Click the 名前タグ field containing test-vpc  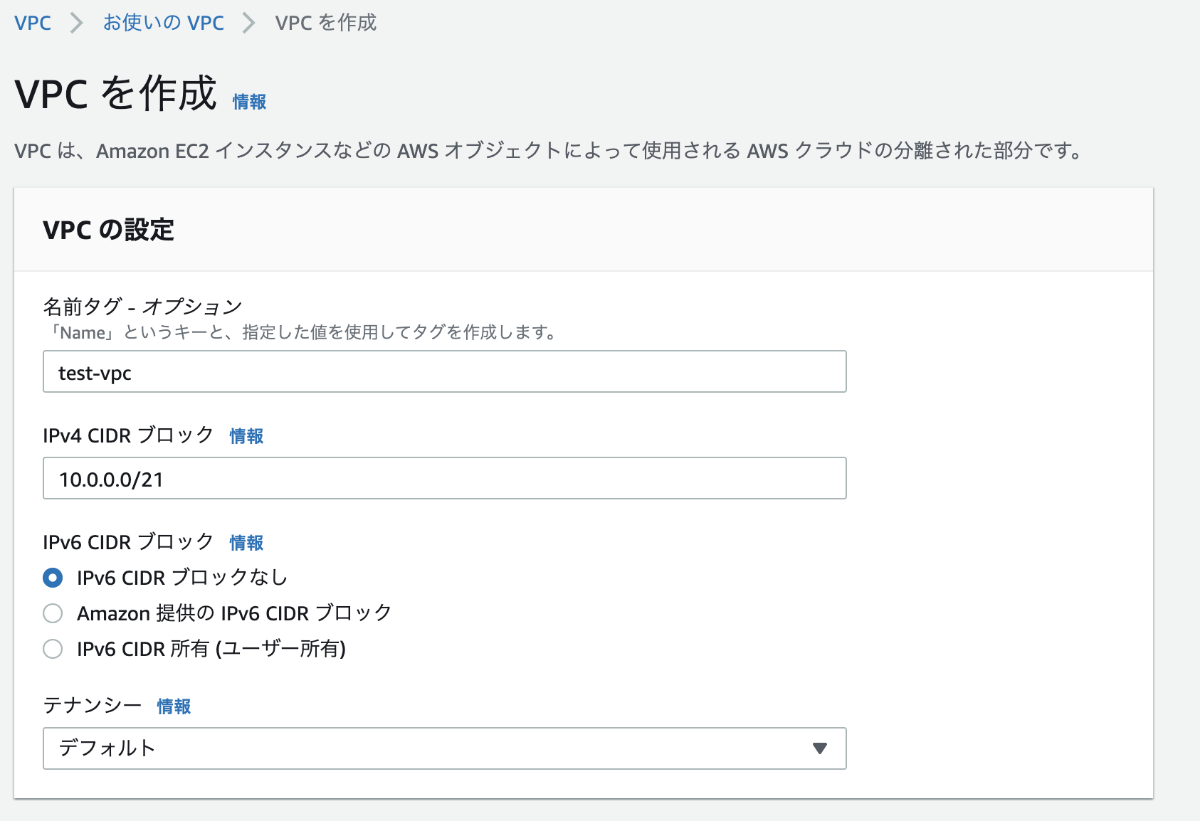tap(444, 371)
